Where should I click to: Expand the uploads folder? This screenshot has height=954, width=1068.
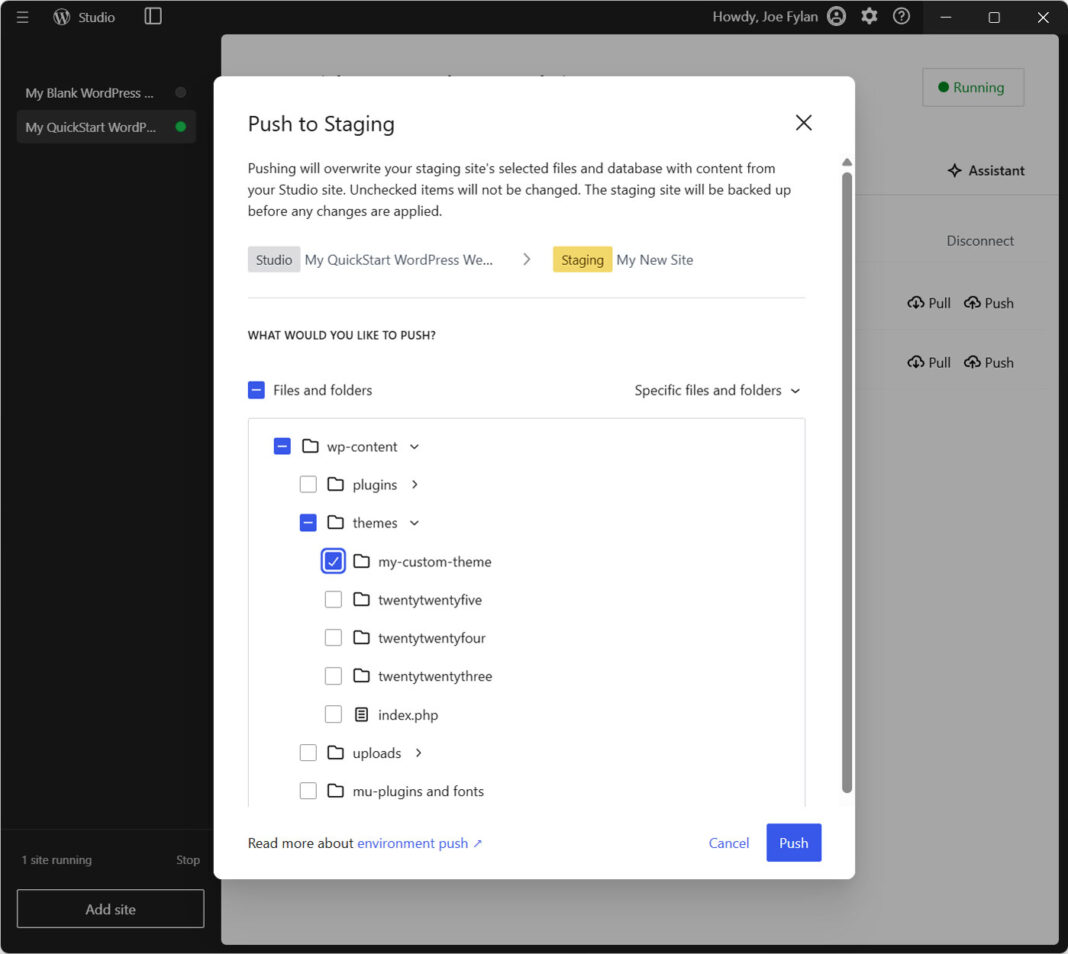419,752
